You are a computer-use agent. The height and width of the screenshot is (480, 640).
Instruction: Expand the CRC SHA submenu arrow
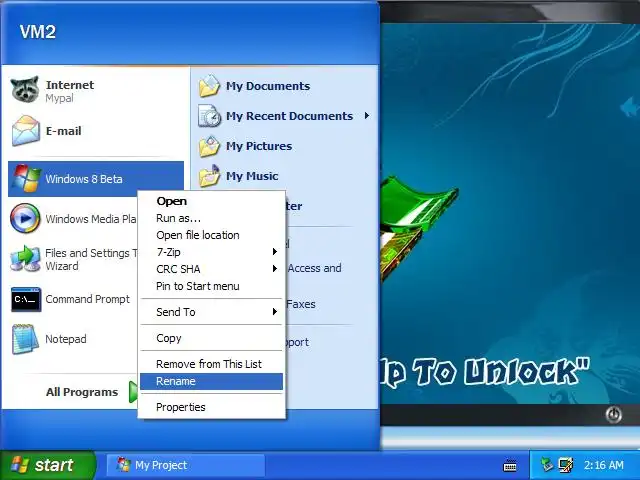275,269
